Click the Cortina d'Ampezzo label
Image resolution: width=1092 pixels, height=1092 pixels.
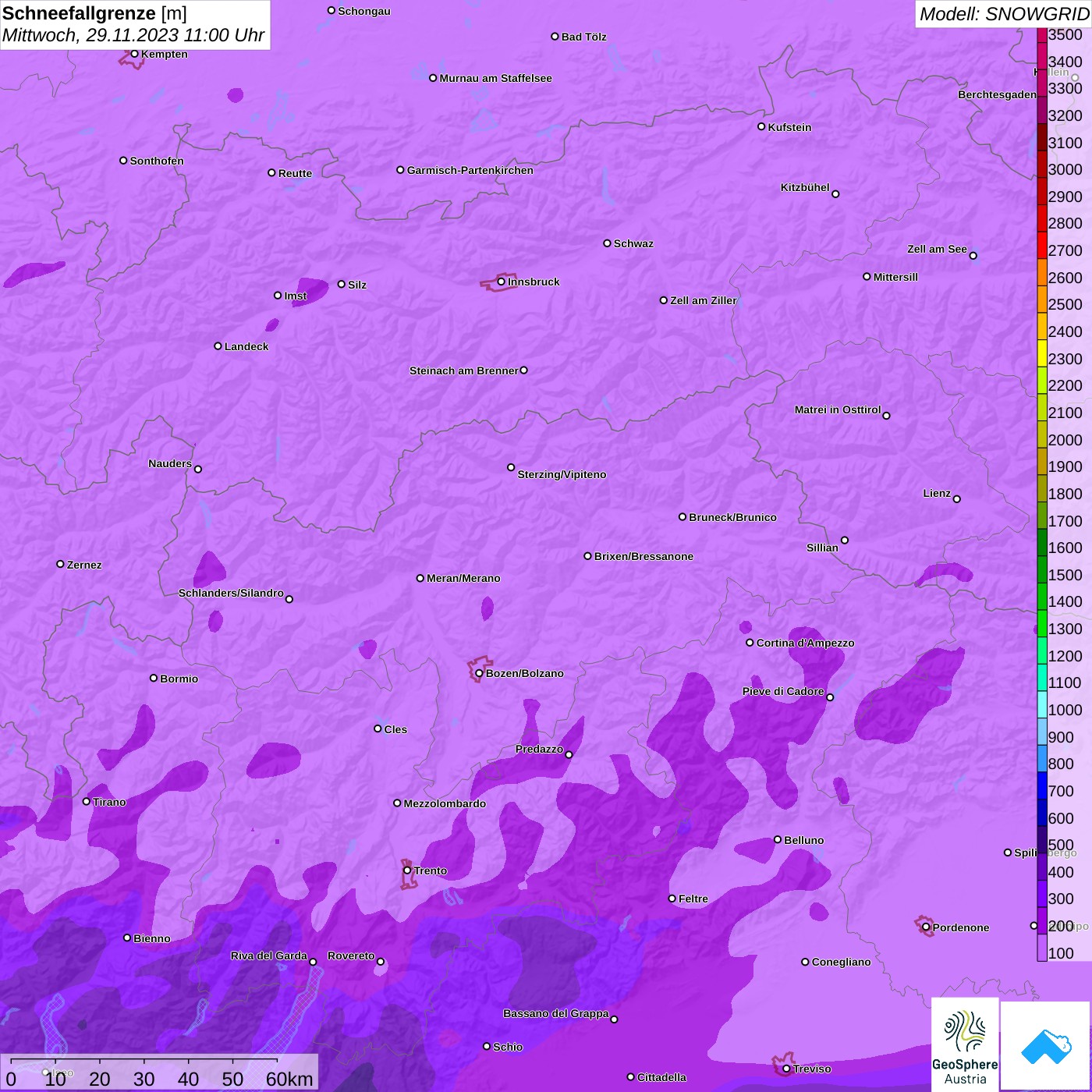pyautogui.click(x=805, y=643)
